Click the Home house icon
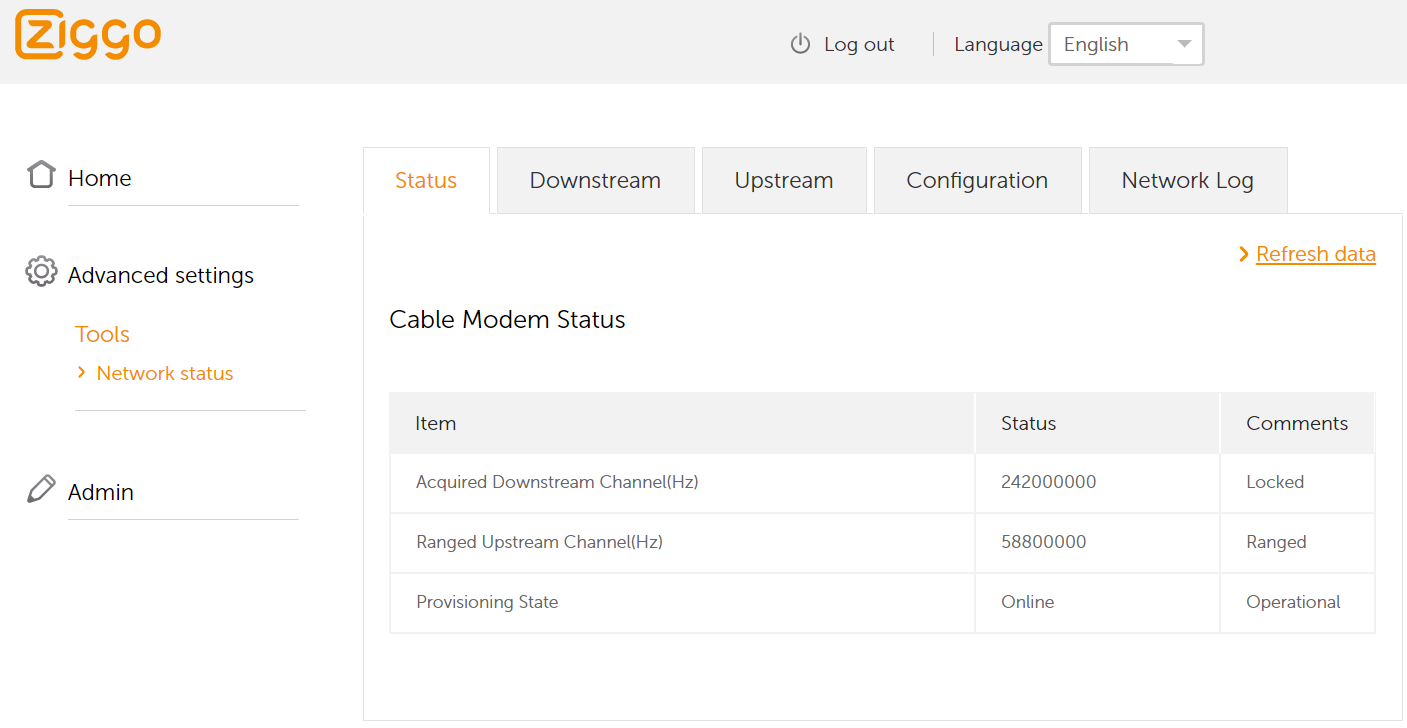Screen dimensions: 1407x728 (41, 174)
